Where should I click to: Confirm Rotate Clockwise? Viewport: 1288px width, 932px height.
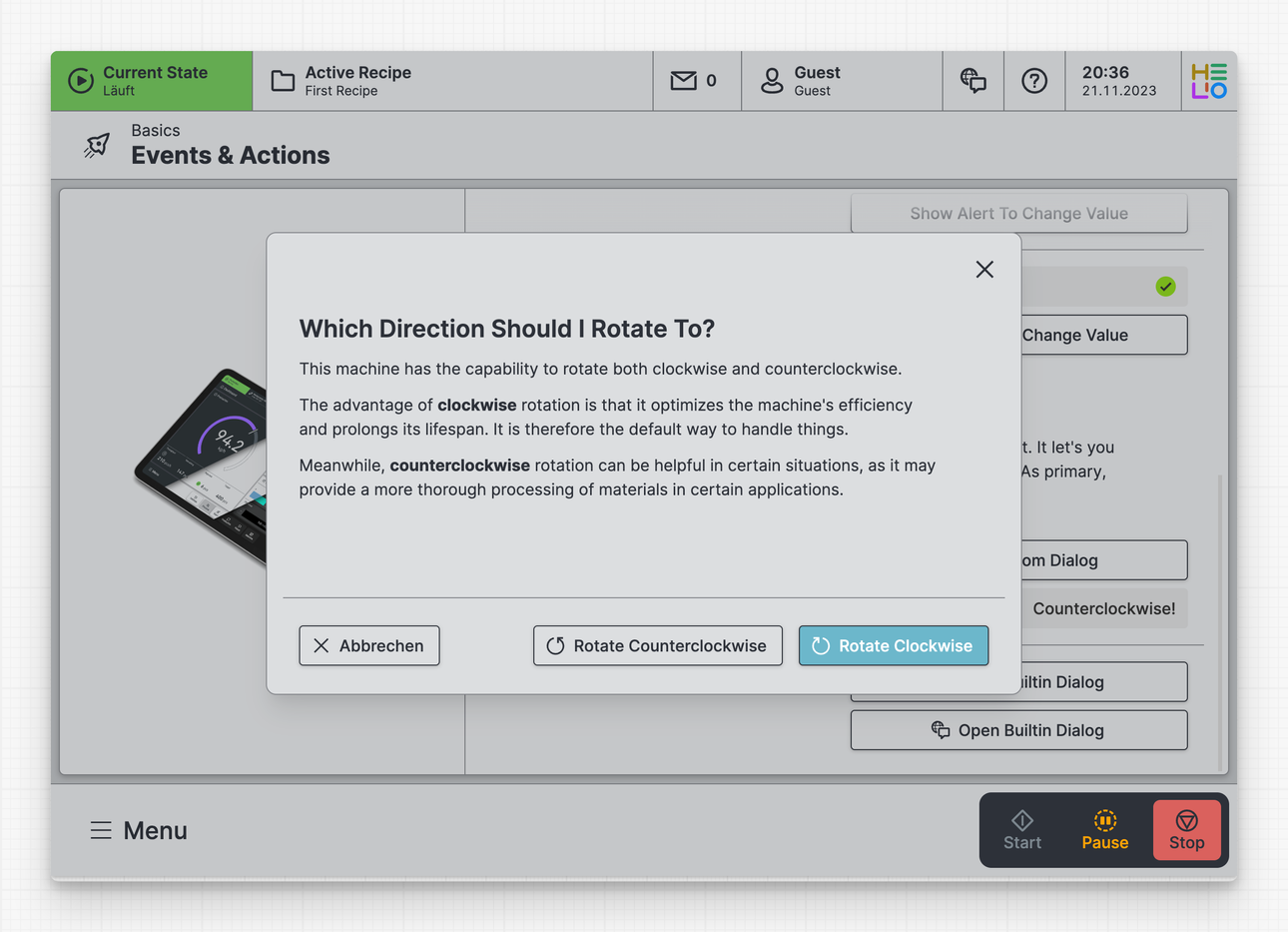[893, 645]
